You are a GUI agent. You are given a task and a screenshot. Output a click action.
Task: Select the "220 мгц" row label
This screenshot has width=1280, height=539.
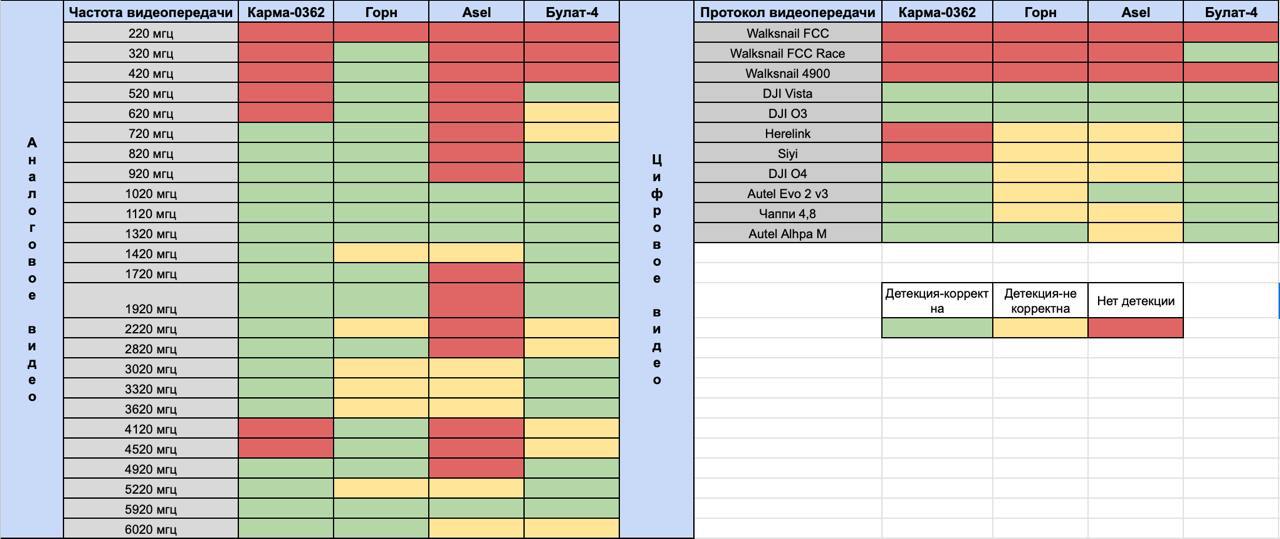151,33
